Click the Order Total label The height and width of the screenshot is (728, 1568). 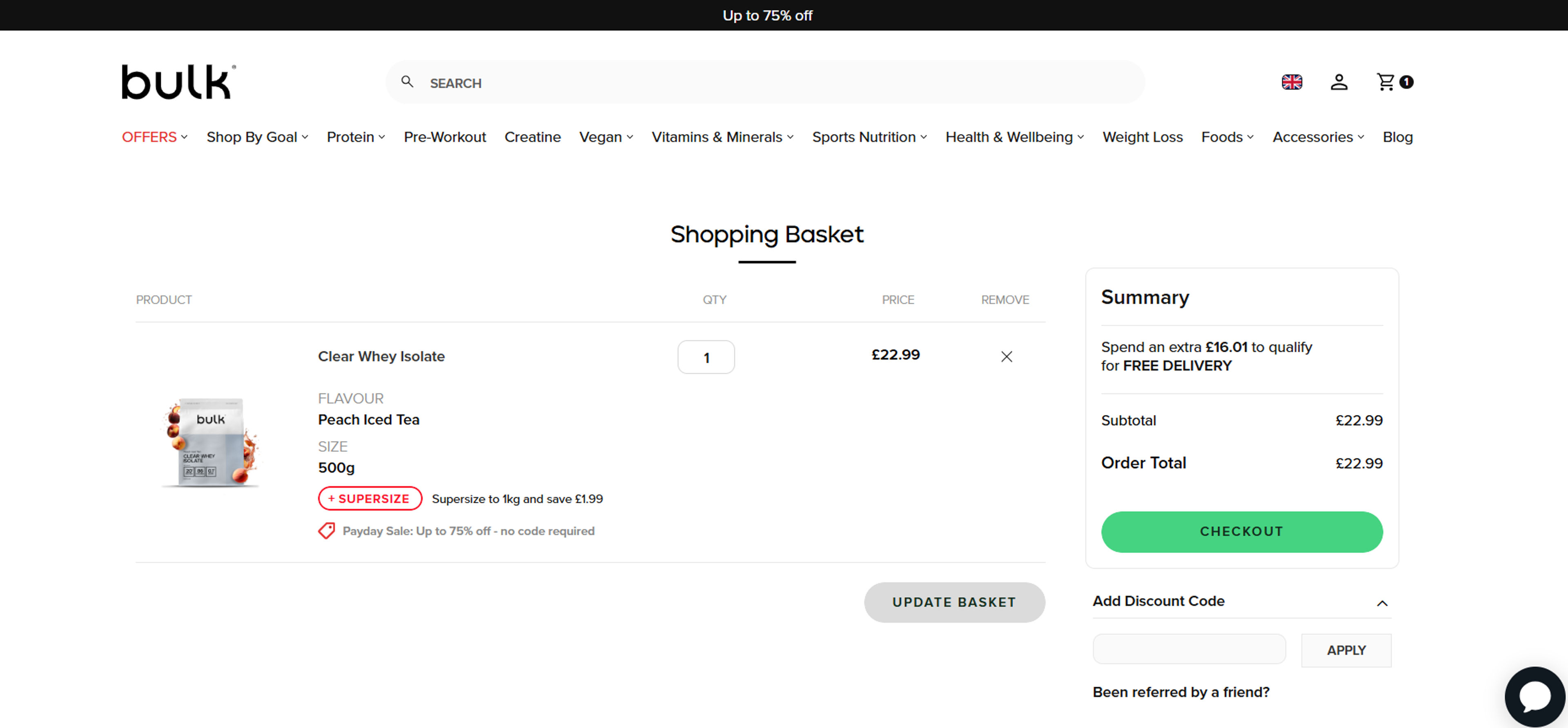click(x=1143, y=463)
